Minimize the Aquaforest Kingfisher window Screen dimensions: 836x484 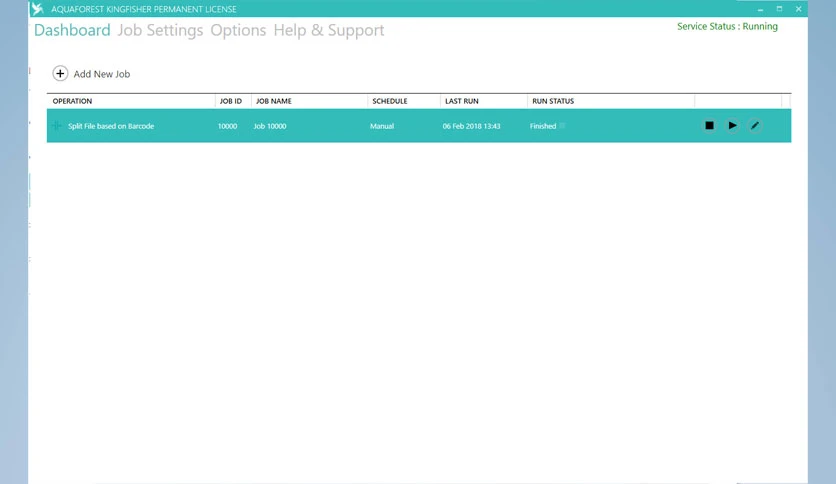760,9
